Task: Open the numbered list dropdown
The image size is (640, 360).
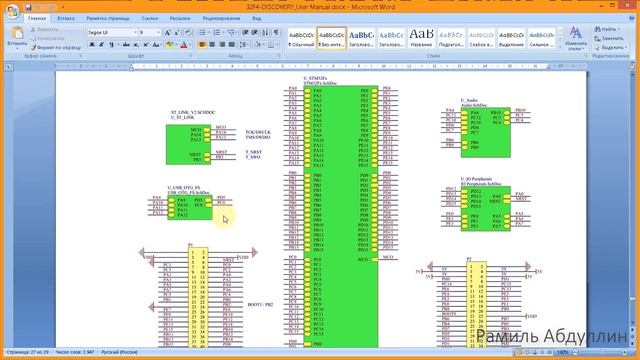Action: pos(223,33)
